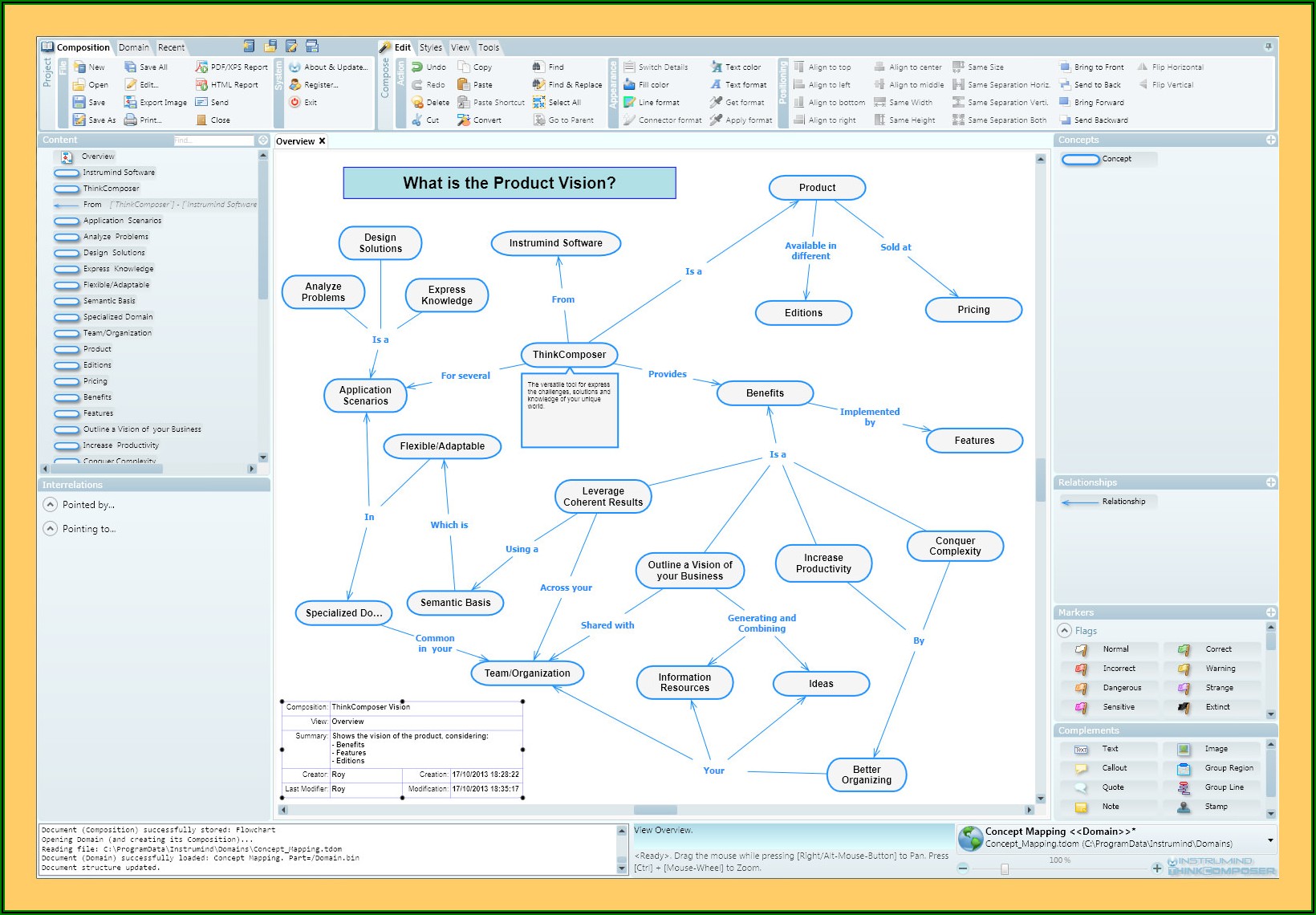1316x915 pixels.
Task: Click the Flip Horizontal icon
Action: [1143, 67]
